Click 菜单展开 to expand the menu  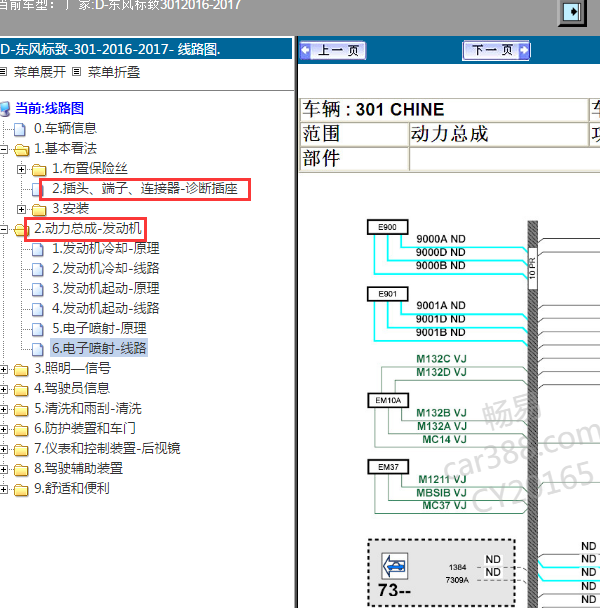40,72
